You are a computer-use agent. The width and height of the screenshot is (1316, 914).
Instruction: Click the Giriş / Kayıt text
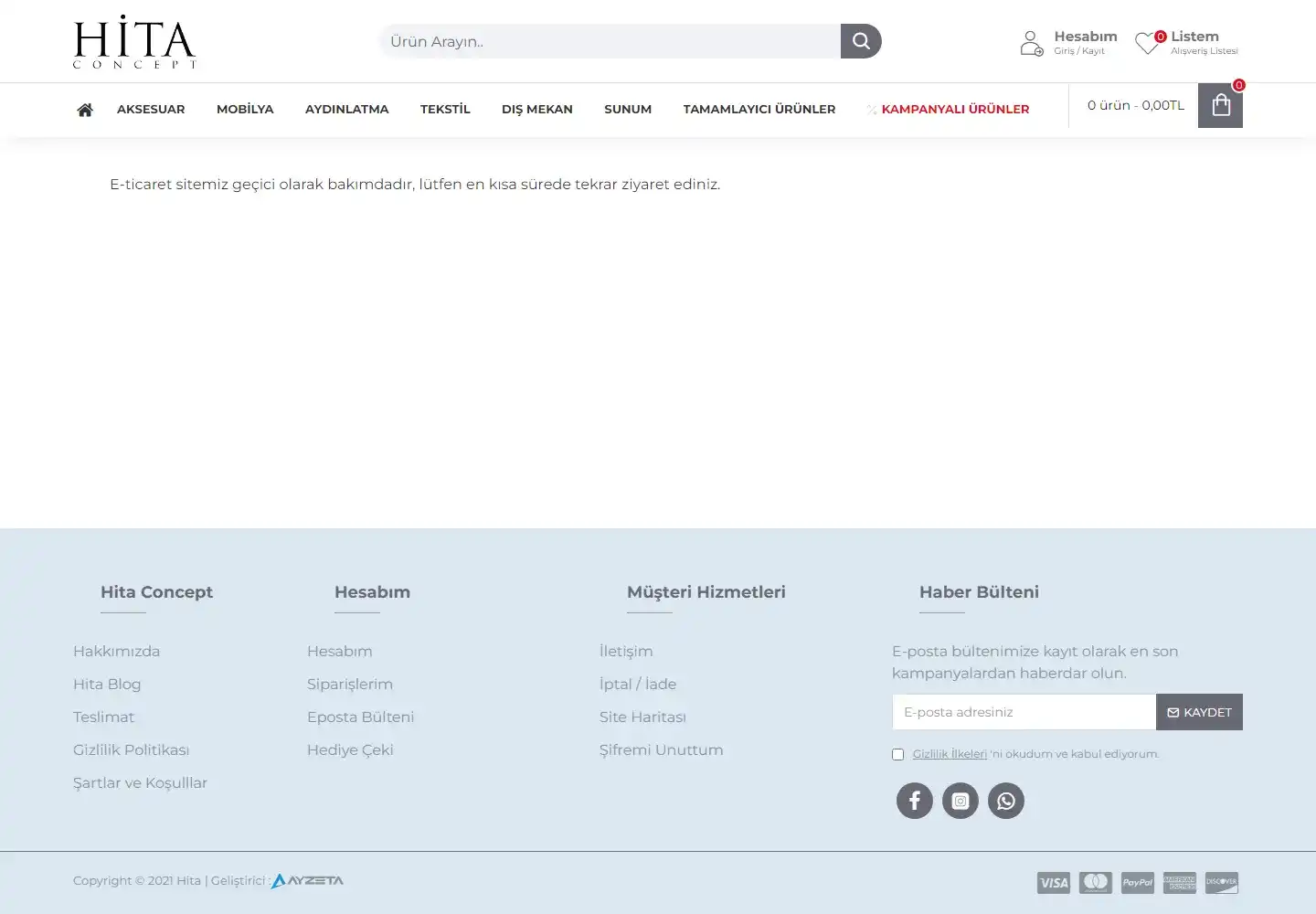pos(1079,51)
